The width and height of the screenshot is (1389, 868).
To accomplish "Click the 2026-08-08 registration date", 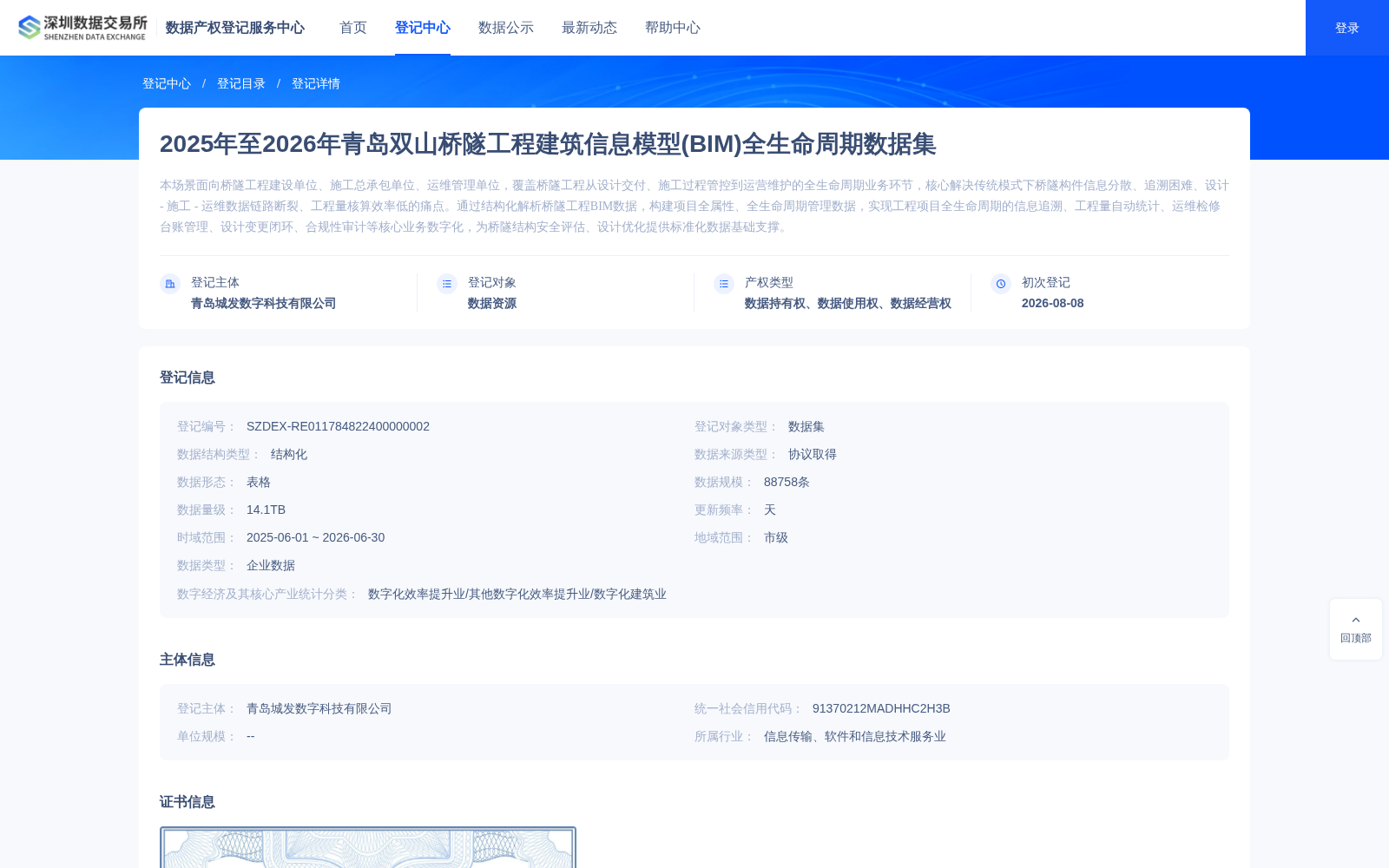I will [1052, 303].
